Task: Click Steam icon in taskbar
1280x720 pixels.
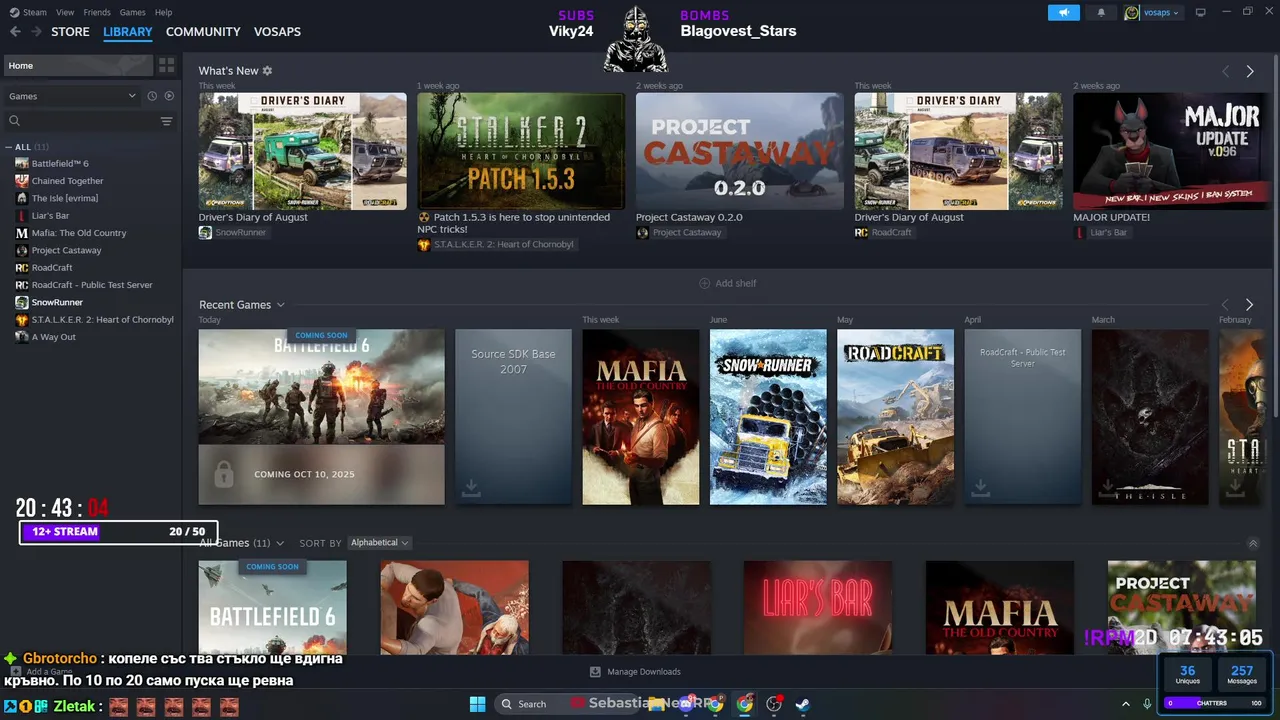Action: coord(802,704)
